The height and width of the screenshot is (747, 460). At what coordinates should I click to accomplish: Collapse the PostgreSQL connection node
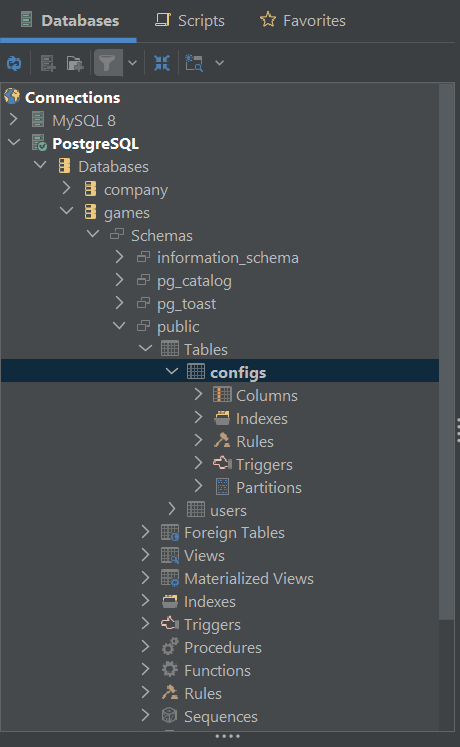point(14,142)
